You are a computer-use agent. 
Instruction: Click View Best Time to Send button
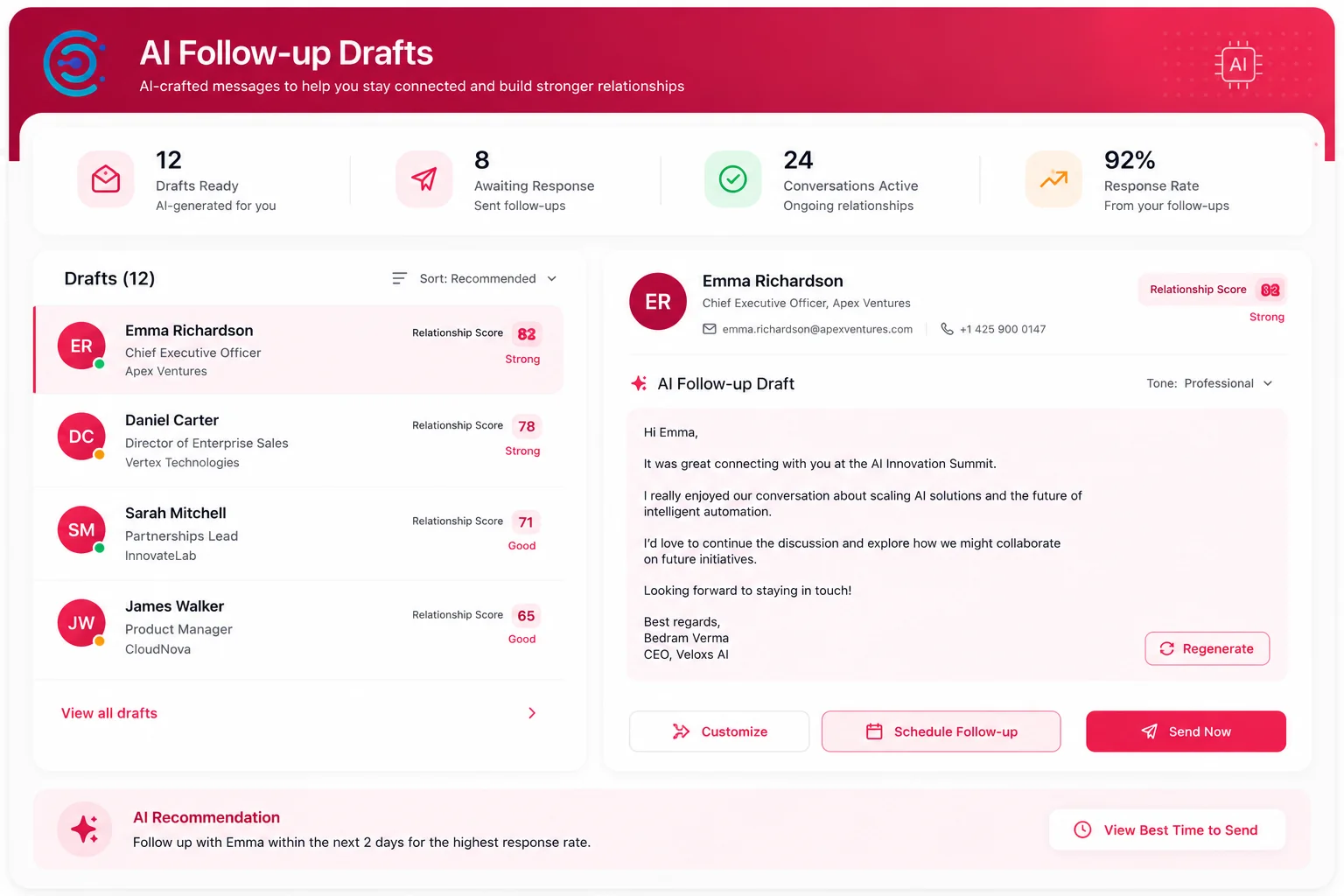1167,829
